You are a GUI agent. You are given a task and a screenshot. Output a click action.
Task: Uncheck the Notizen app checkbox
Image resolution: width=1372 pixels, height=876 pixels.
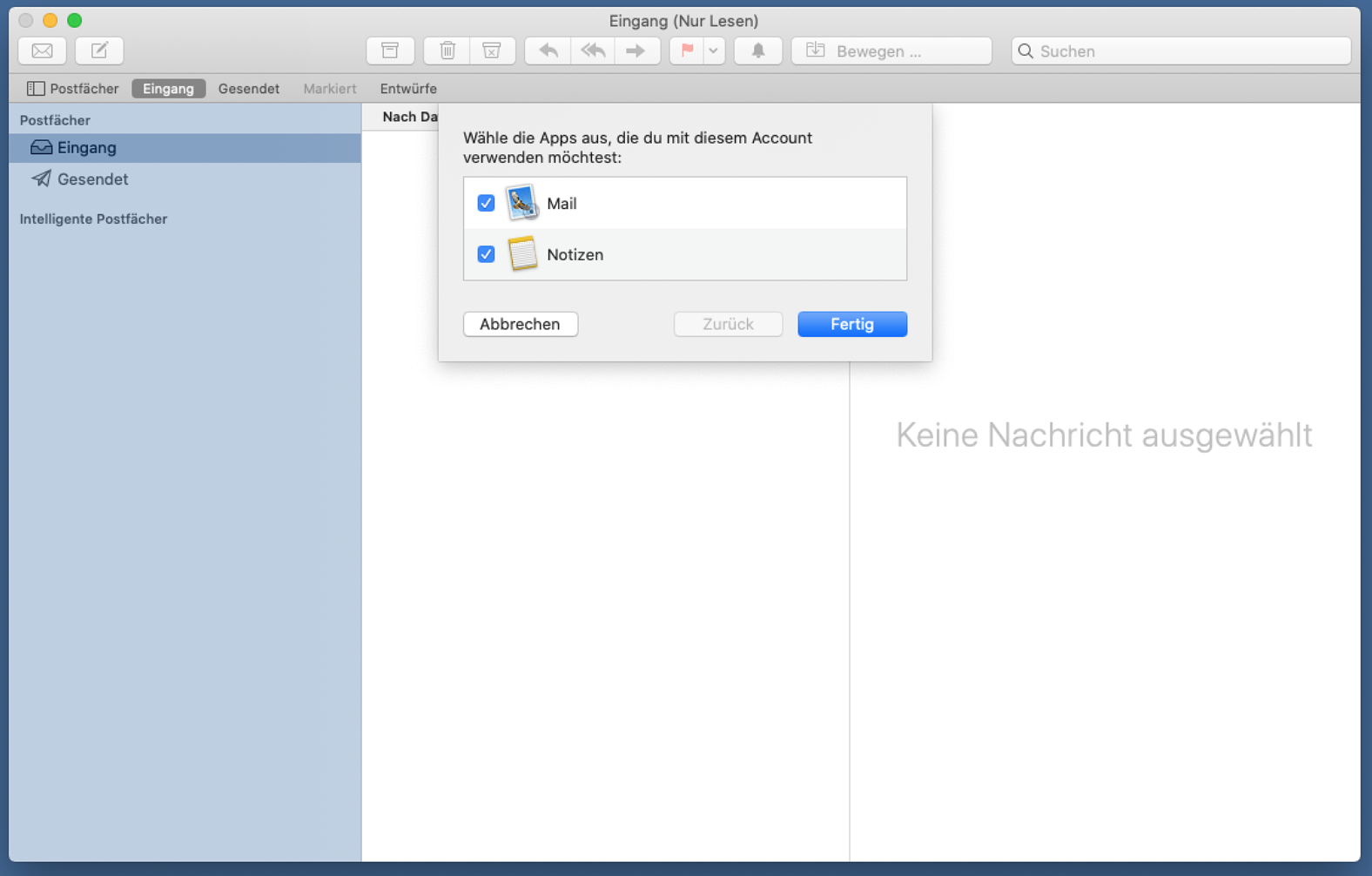point(486,254)
